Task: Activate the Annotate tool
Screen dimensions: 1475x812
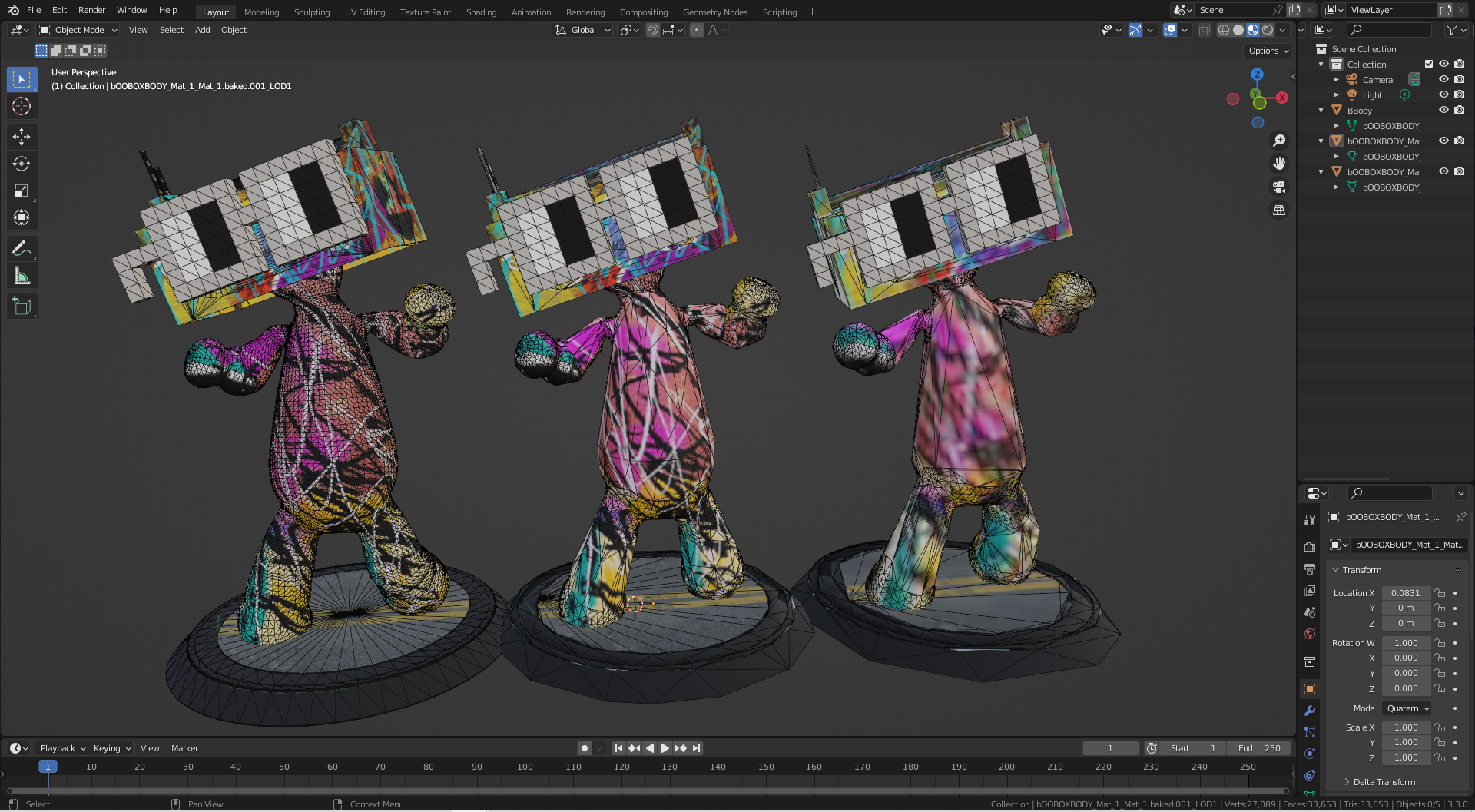Action: [22, 247]
